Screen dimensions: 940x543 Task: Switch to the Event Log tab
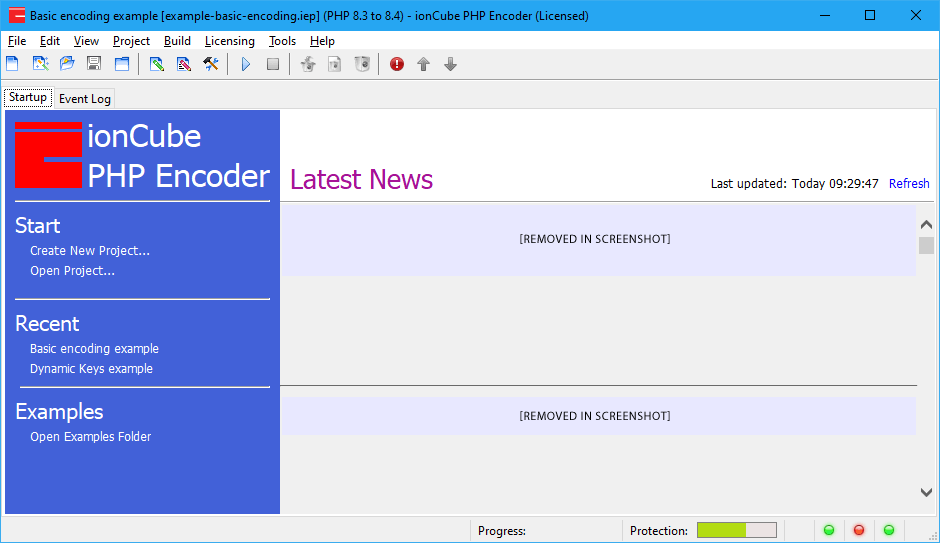[84, 99]
